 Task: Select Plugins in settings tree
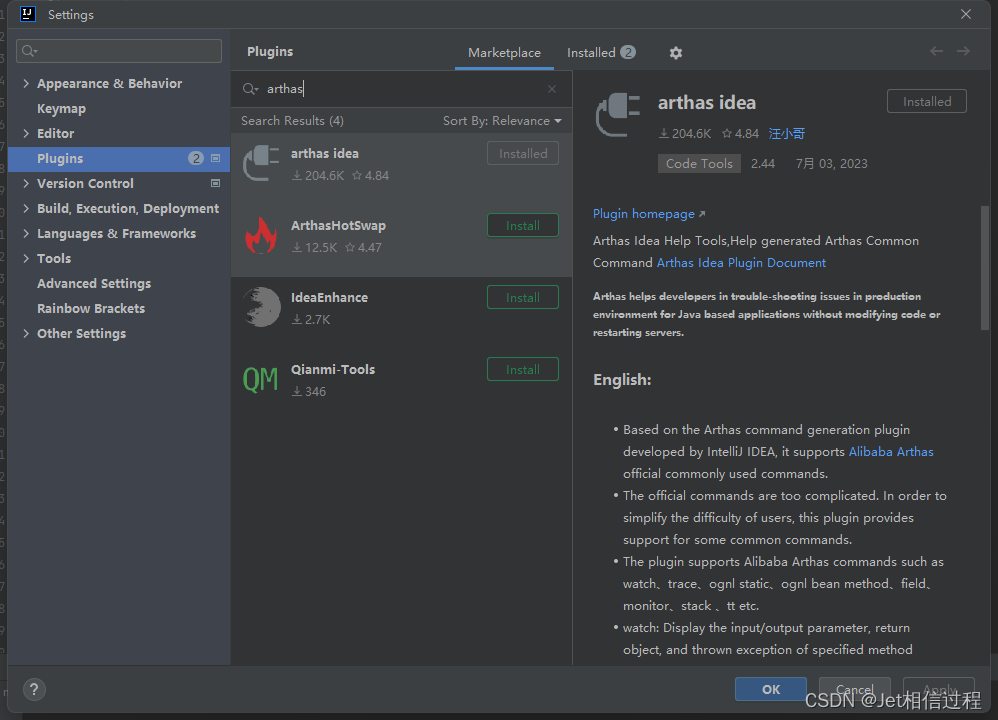[119, 159]
